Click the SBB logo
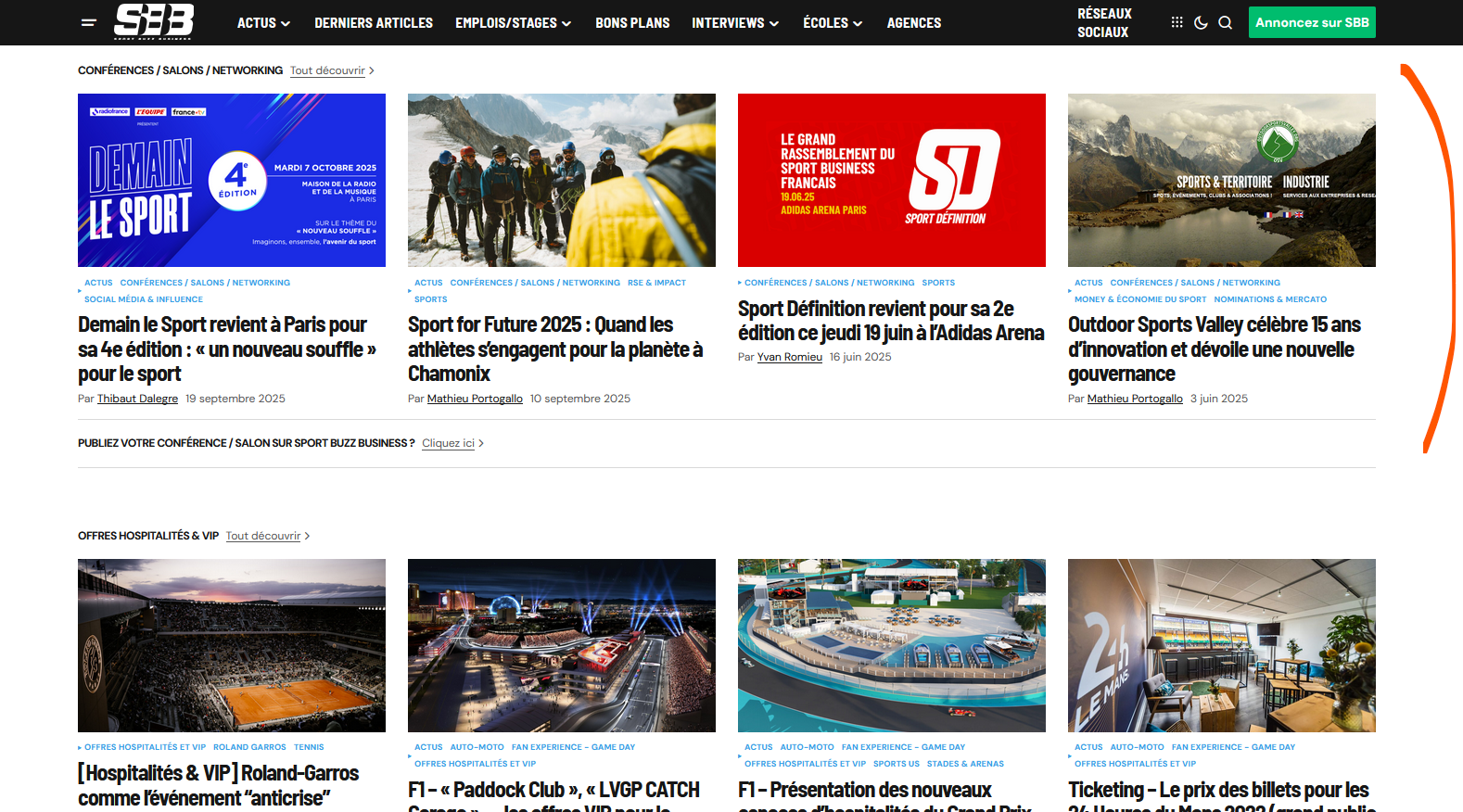Screen dimensions: 1463x812 coord(154,21)
